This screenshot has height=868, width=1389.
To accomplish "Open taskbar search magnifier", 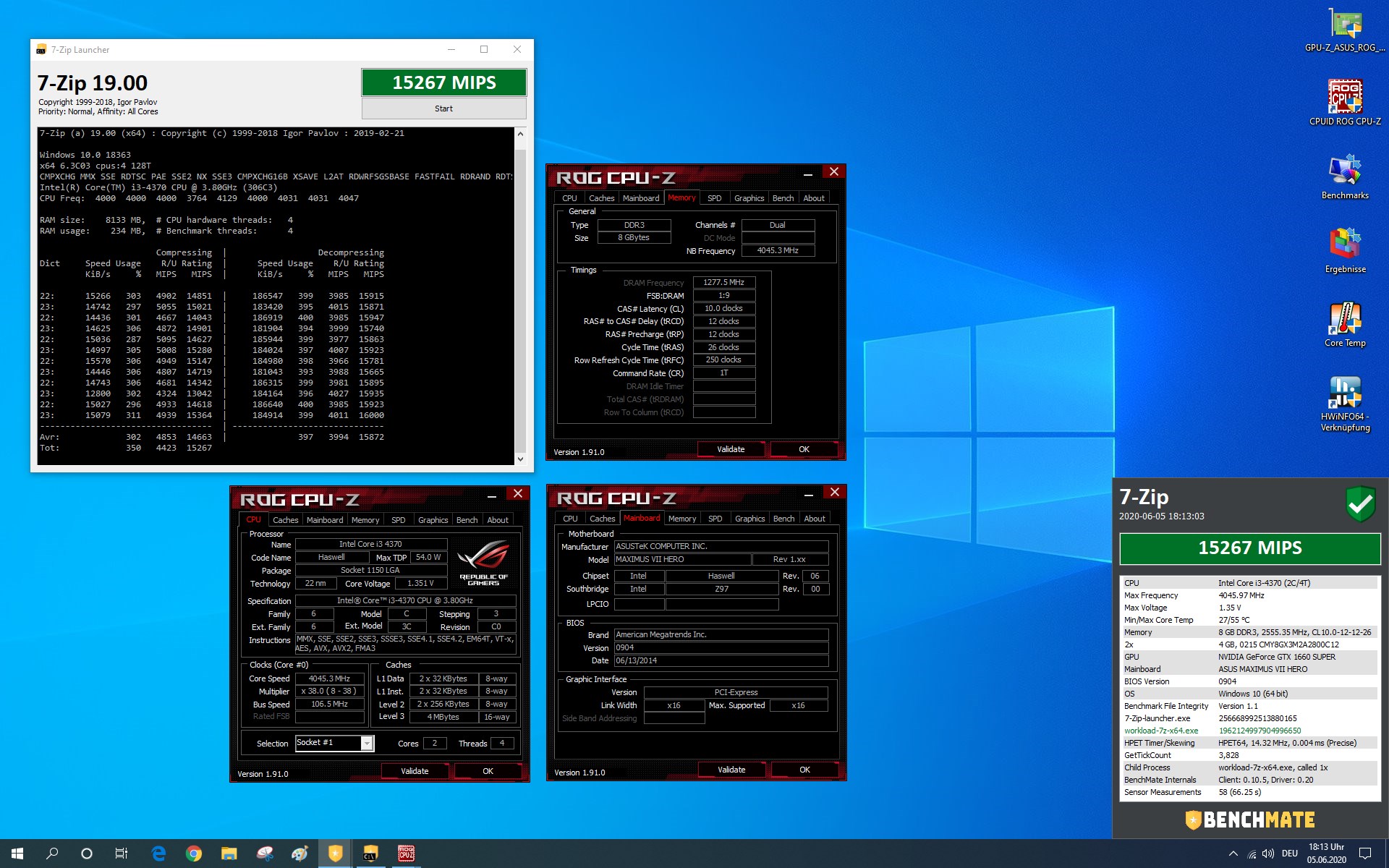I will (x=52, y=854).
